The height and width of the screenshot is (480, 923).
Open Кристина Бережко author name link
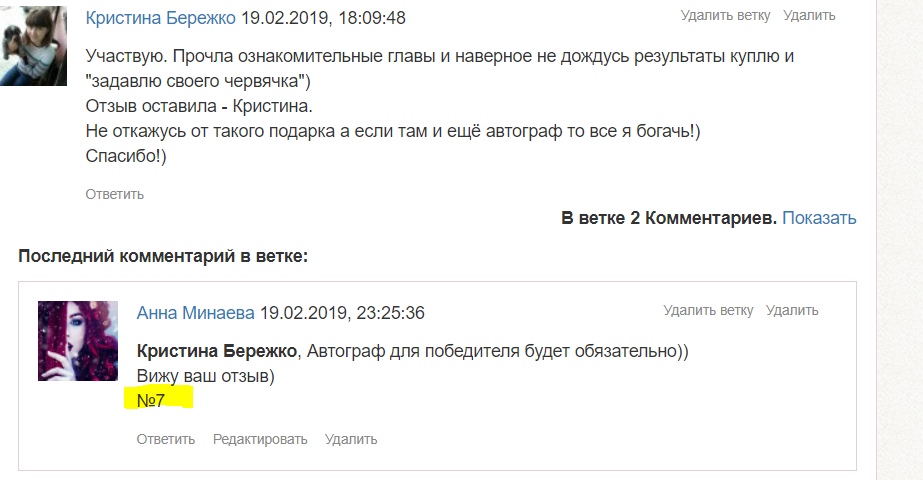[x=161, y=18]
